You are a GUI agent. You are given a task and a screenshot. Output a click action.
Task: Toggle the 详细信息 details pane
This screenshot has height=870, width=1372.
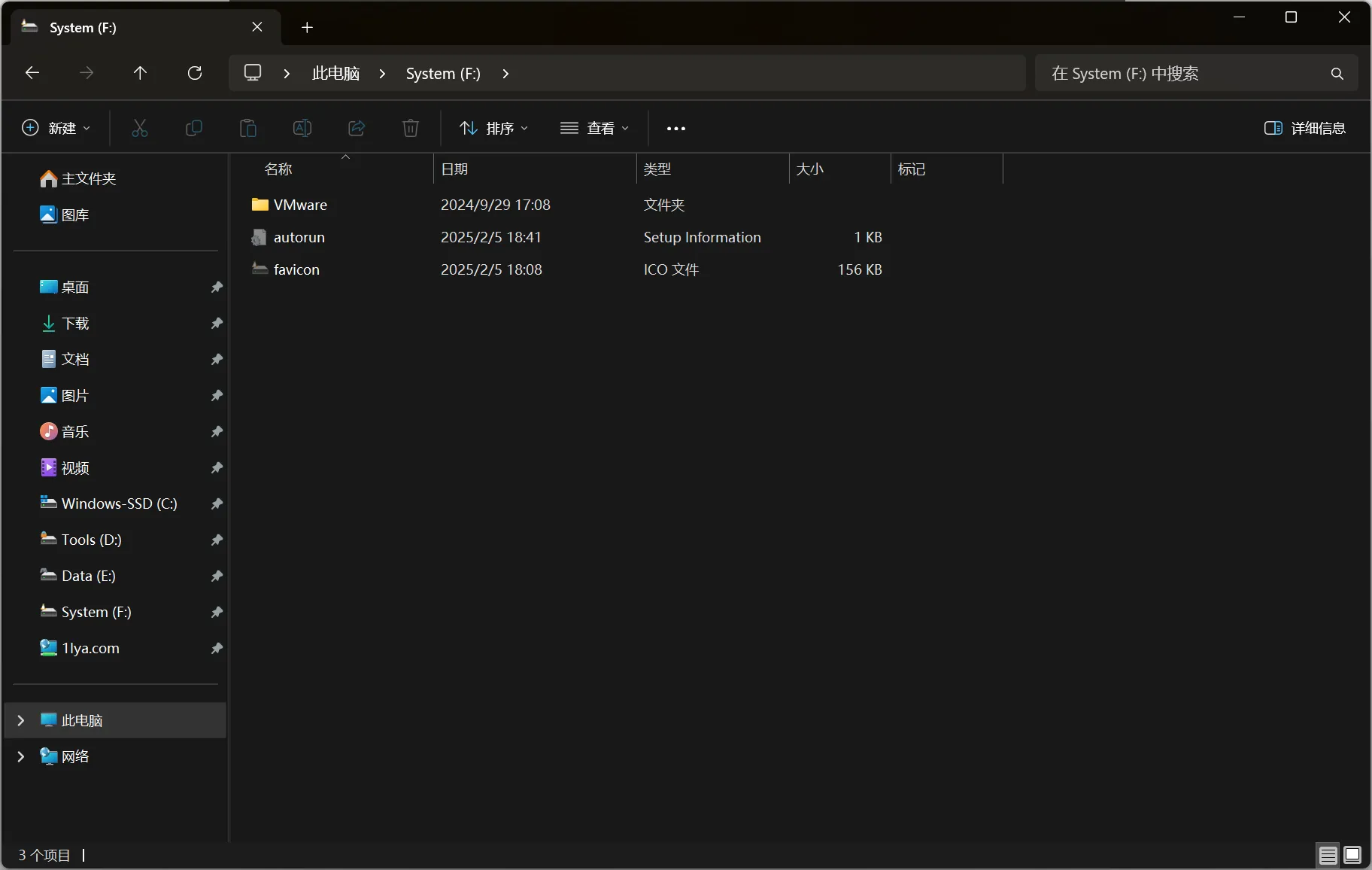point(1305,128)
